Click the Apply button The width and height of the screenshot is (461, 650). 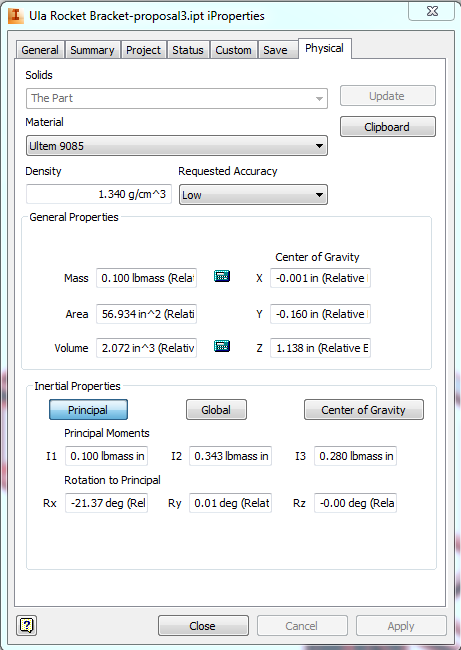pyautogui.click(x=401, y=626)
